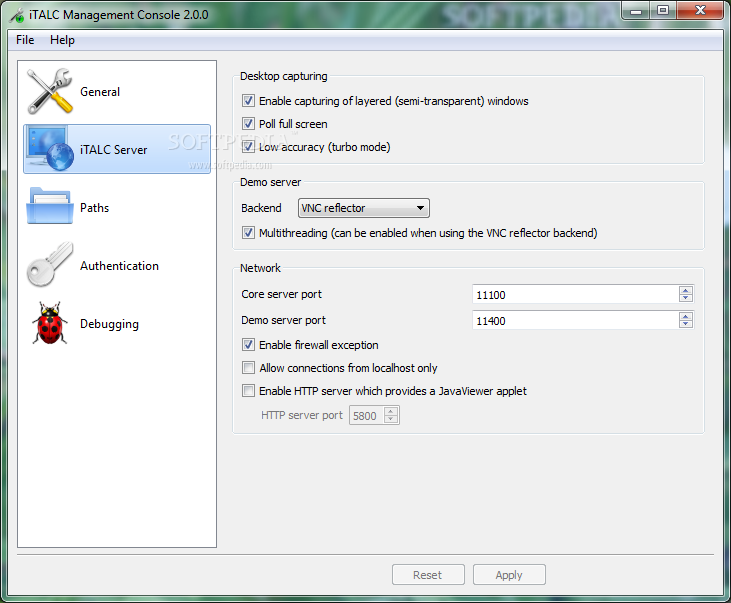Click the Authentication label in sidebar

point(119,266)
